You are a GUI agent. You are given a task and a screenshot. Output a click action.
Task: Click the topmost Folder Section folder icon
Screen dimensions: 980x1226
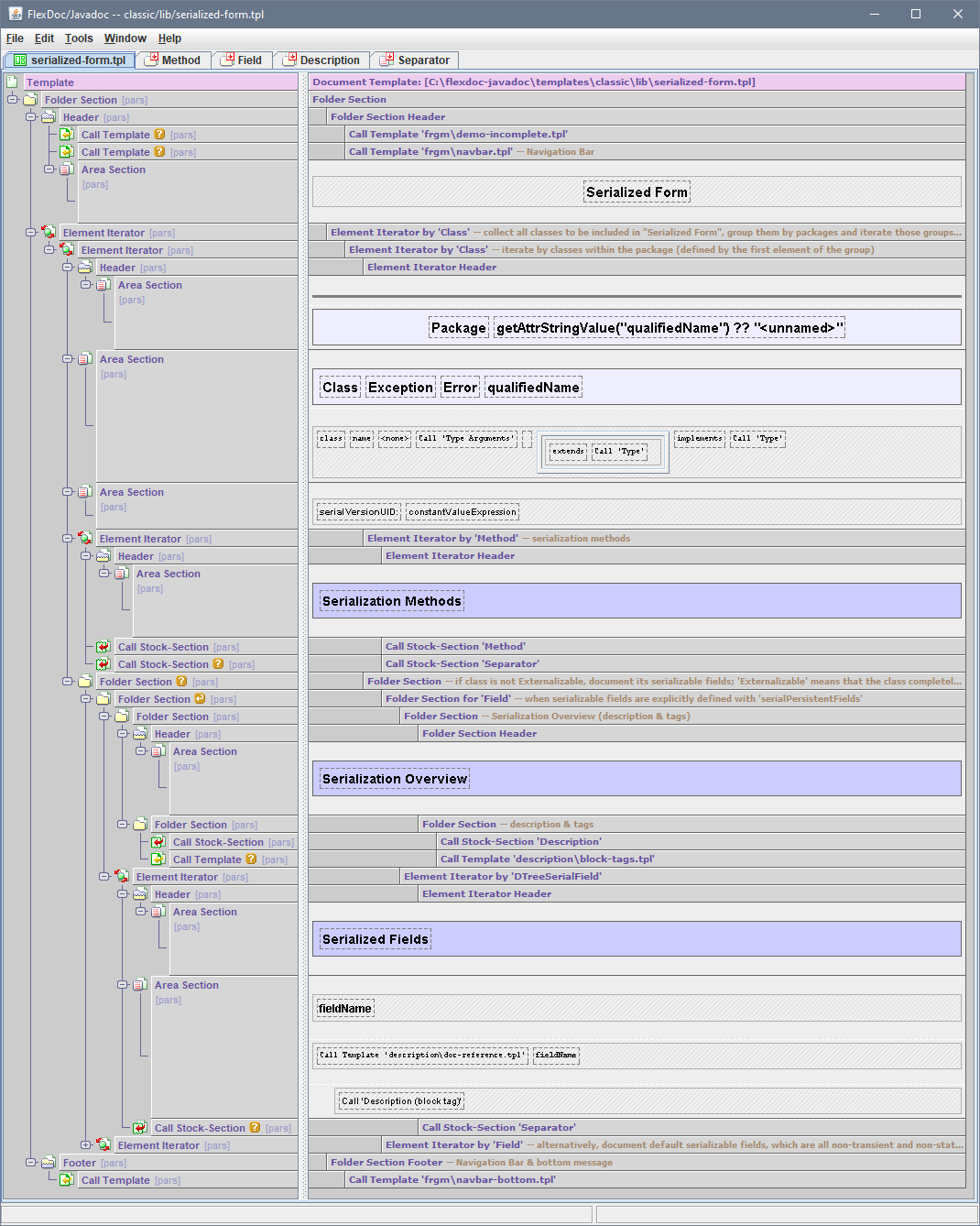30,100
